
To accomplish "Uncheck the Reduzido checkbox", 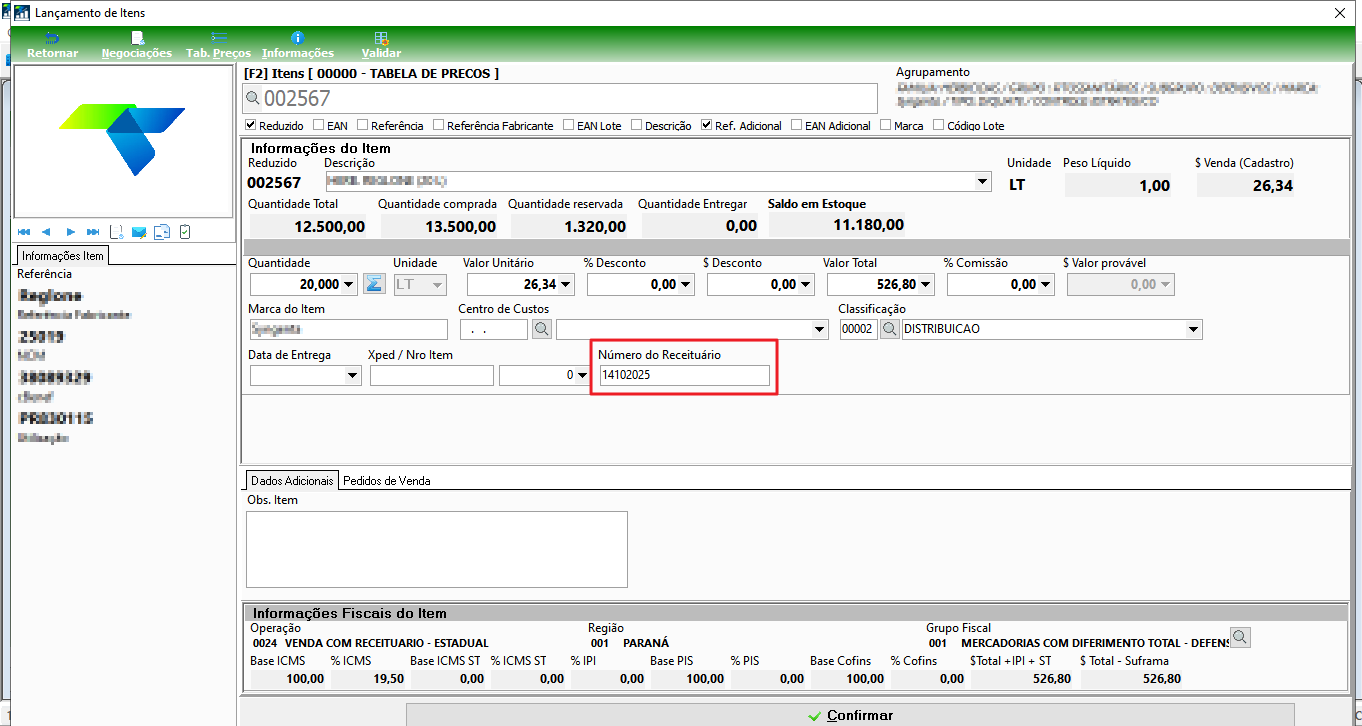I will tap(251, 126).
